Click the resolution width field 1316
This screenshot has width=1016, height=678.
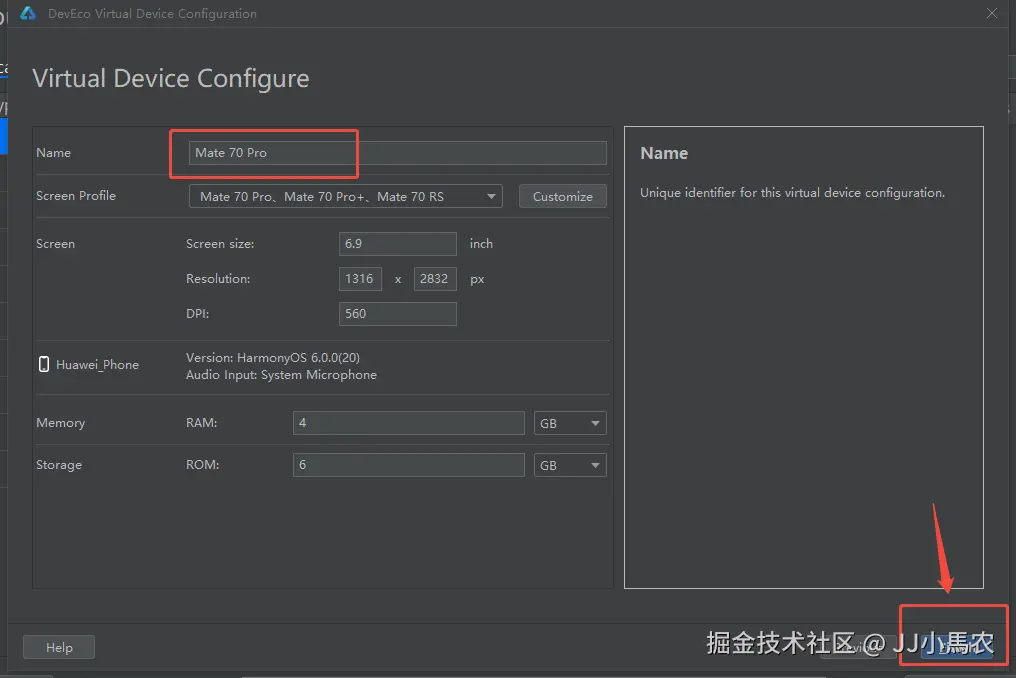point(360,279)
